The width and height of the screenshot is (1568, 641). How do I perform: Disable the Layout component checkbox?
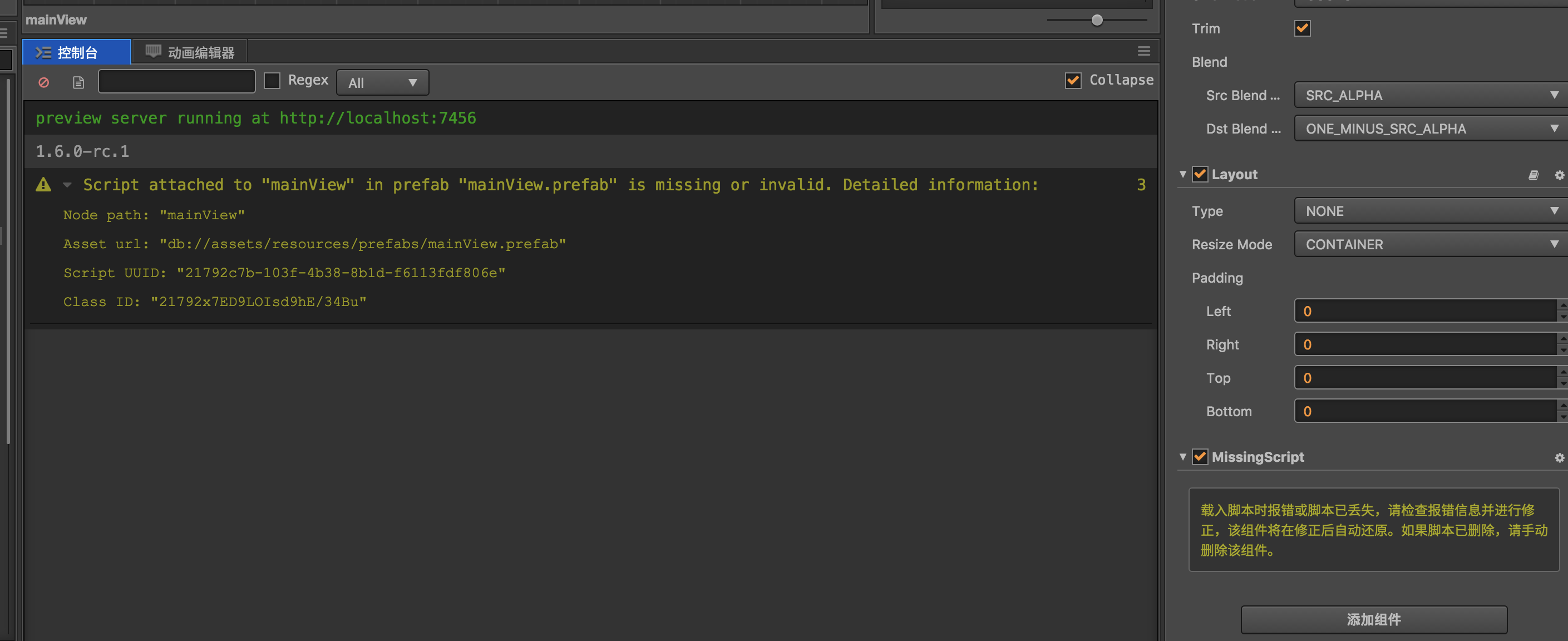[1199, 175]
